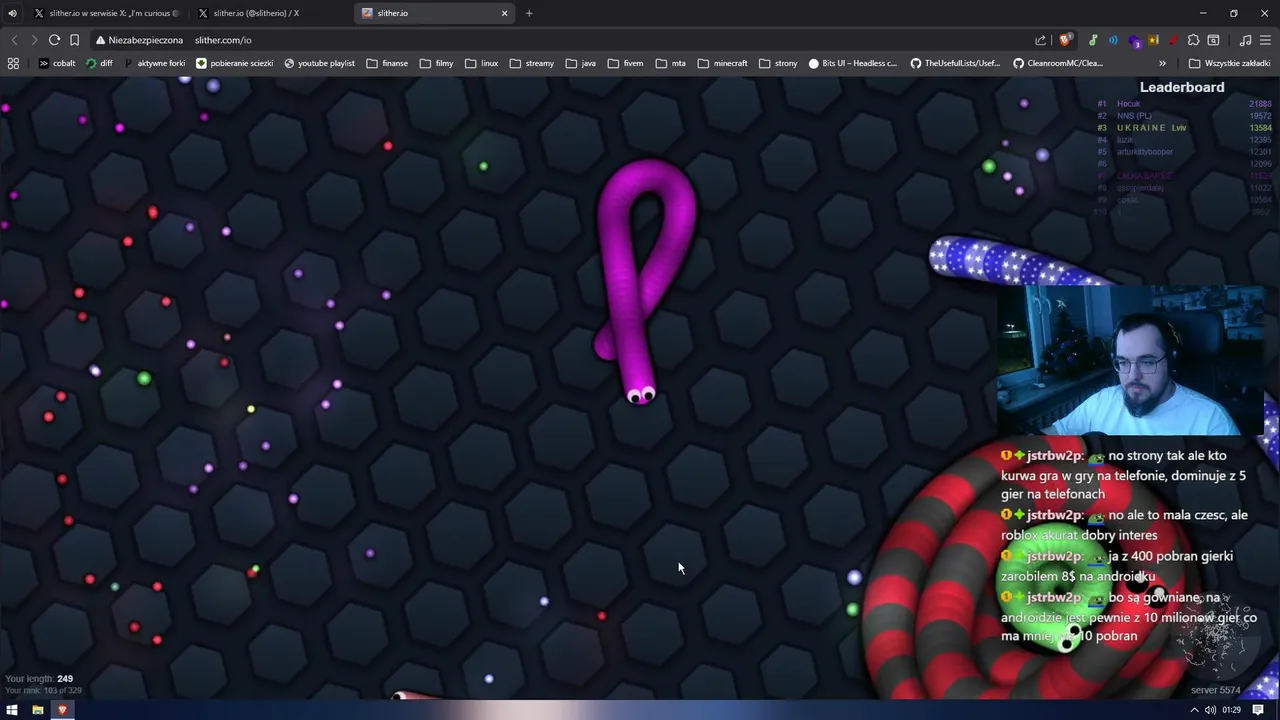Open the pobieranie sciezki bookmark
Screen dimensions: 1280x720
tap(234, 63)
